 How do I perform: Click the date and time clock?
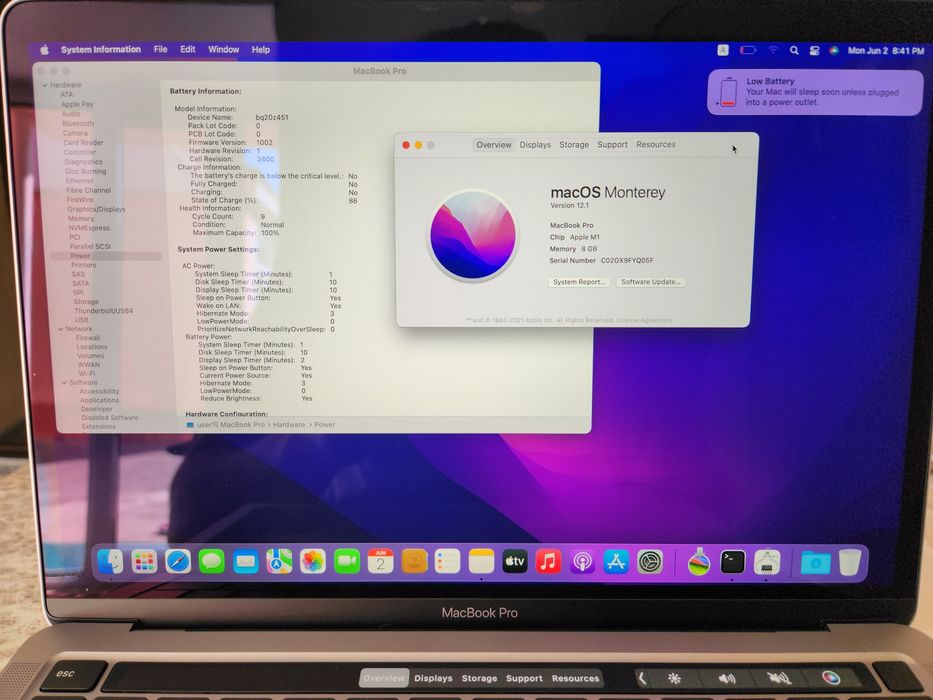coord(886,51)
